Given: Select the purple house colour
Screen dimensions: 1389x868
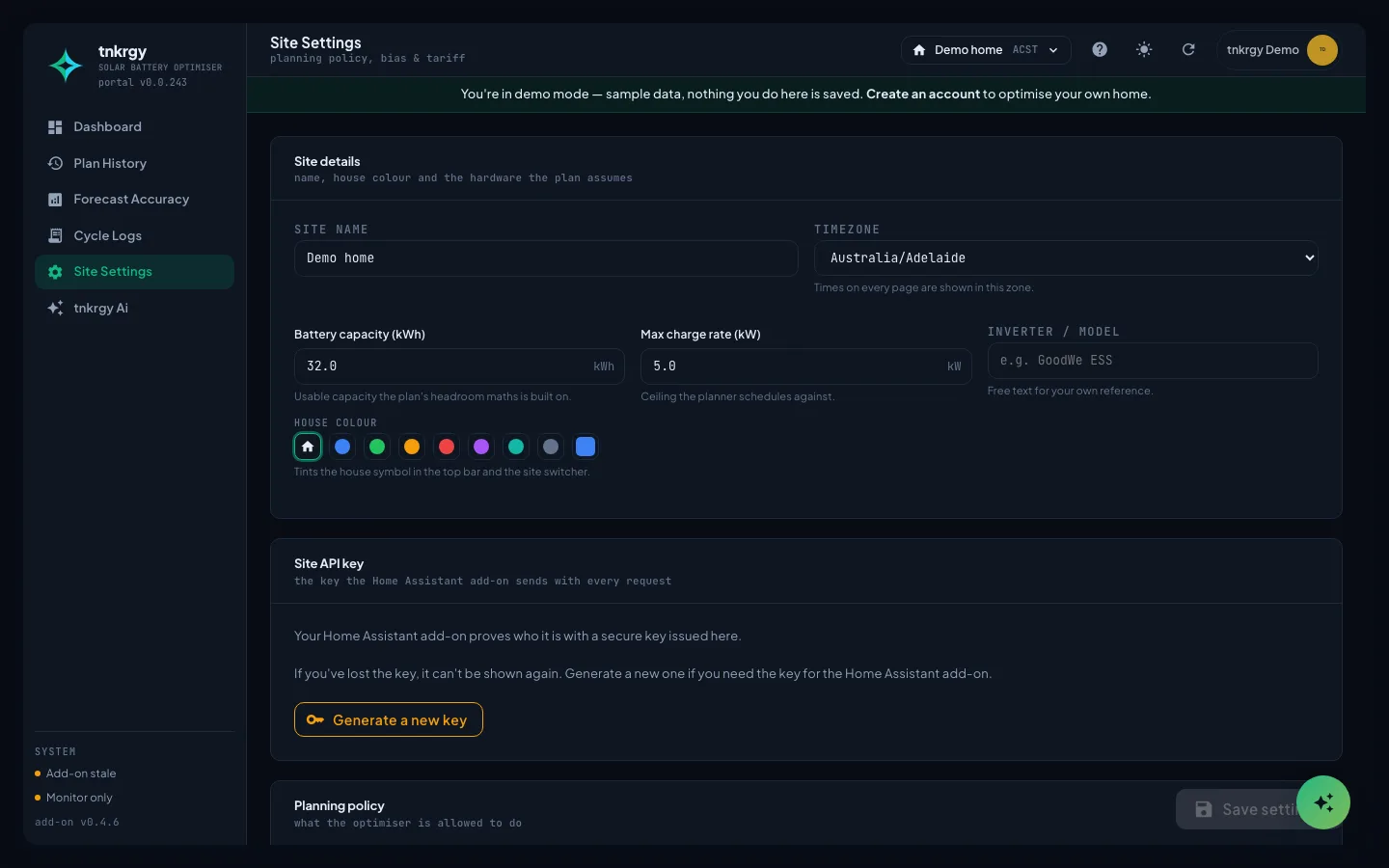Looking at the screenshot, I should tap(481, 447).
